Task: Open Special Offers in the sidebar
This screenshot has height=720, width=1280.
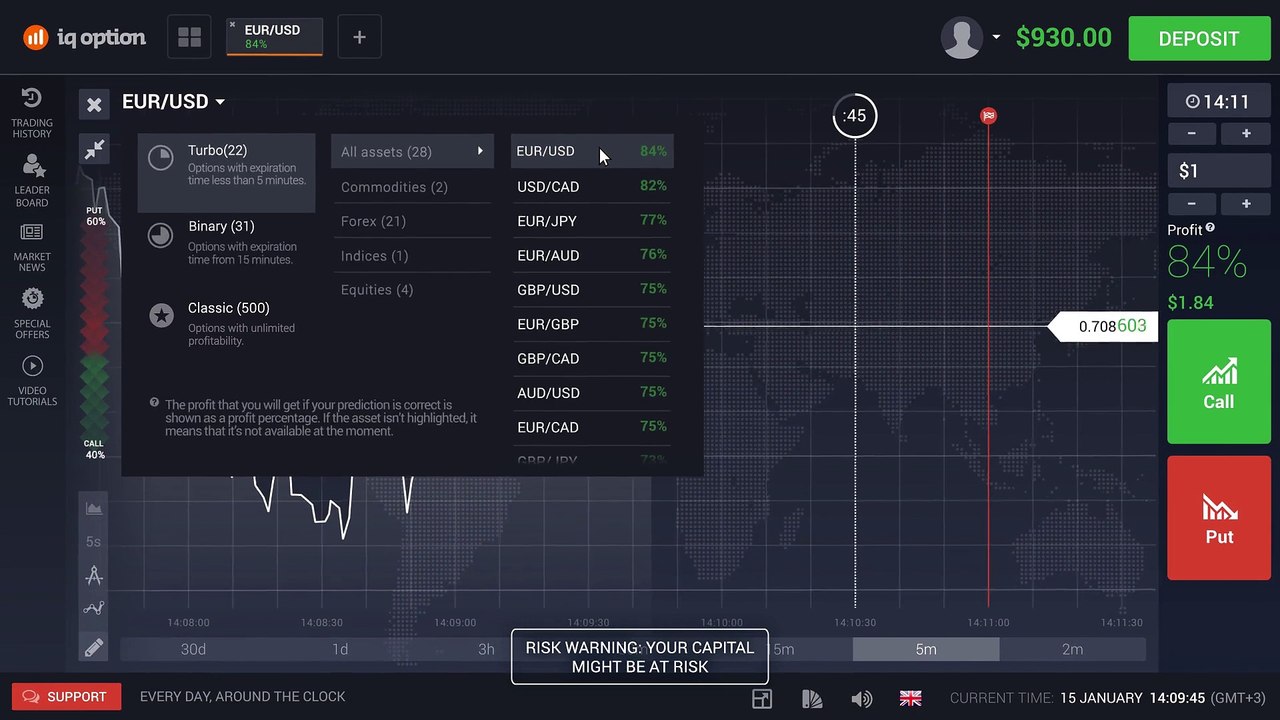Action: click(32, 314)
